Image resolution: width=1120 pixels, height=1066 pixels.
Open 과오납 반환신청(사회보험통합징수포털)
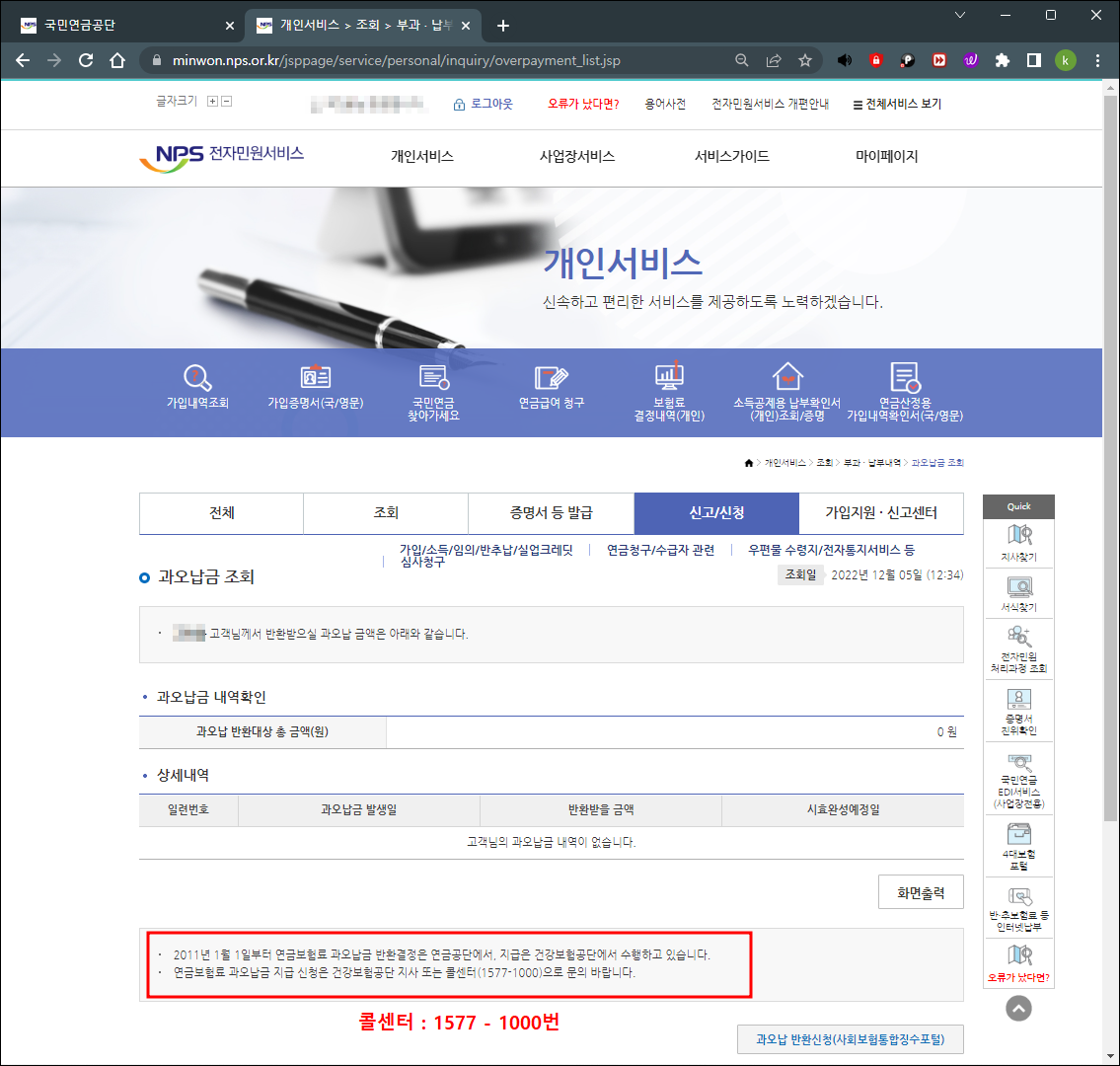[x=850, y=1038]
